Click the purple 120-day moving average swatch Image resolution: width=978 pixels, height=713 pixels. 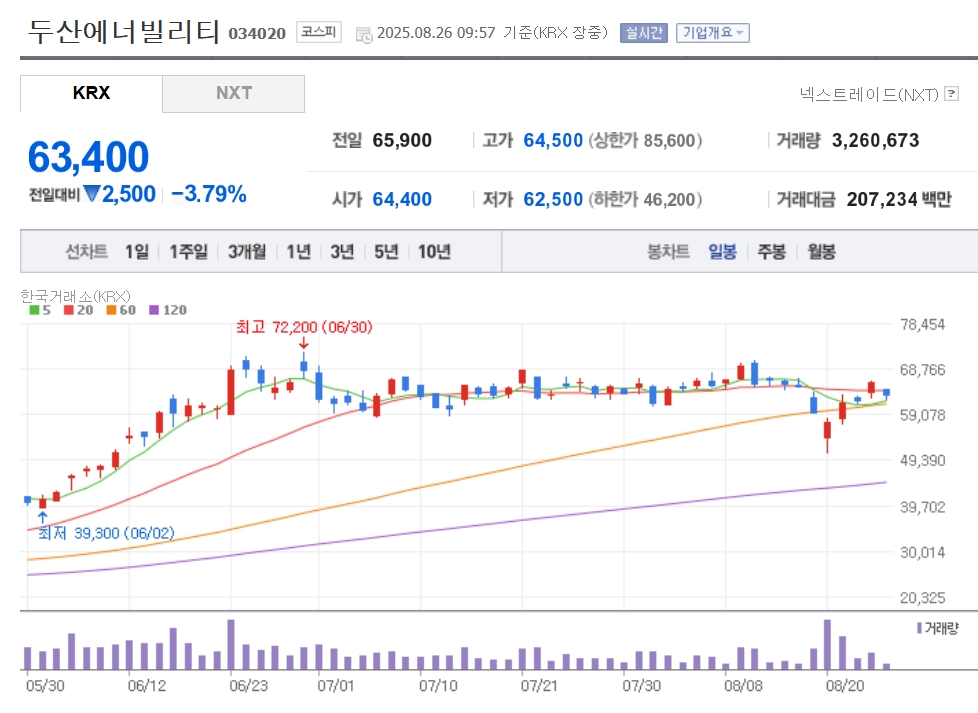[154, 310]
